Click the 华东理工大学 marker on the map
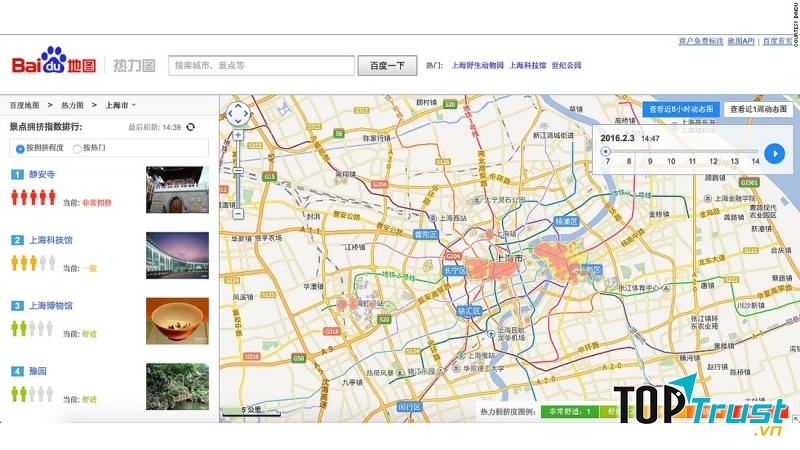This screenshot has width=800, height=450. (x=456, y=368)
